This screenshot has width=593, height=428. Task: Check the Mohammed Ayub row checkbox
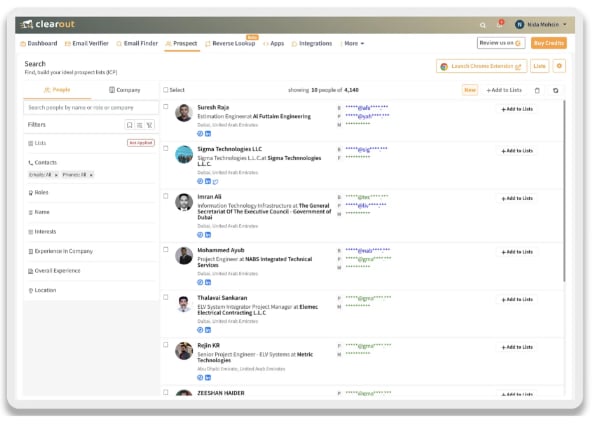pos(166,250)
